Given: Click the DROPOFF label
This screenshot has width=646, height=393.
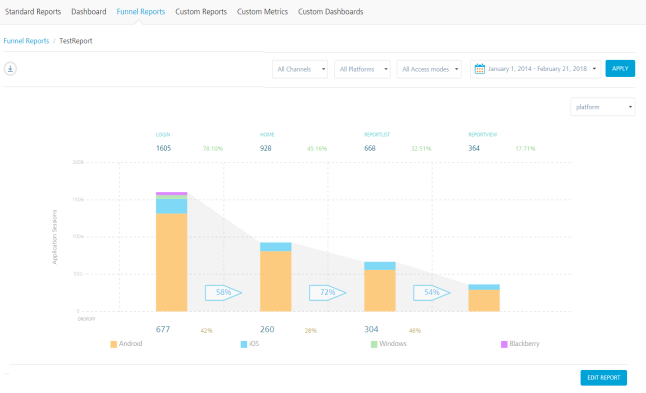Looking at the screenshot, I should click(87, 319).
